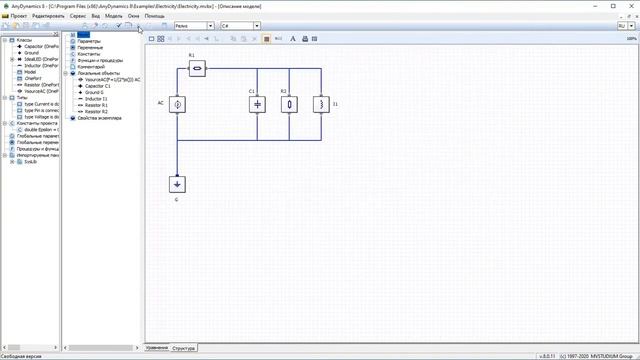
Task: Open the Вид menu
Action: click(x=96, y=16)
